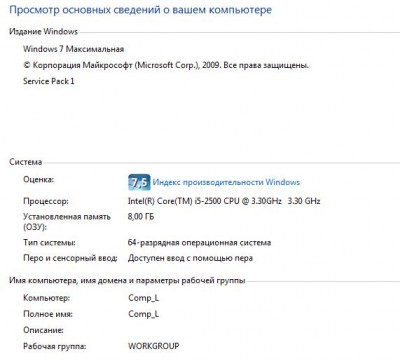The image size is (400, 361).
Task: Click the Comp_L value beside Полное имя
Action: click(144, 314)
